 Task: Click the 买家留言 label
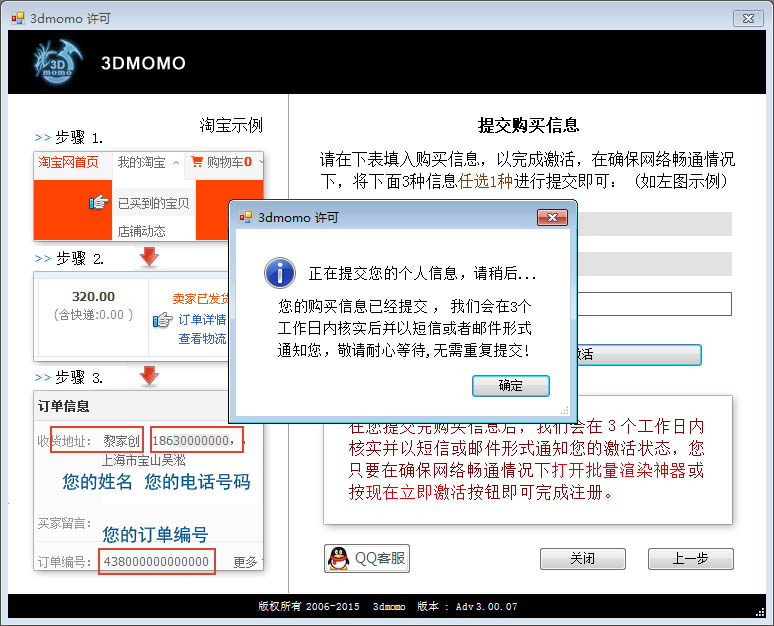pyautogui.click(x=65, y=523)
